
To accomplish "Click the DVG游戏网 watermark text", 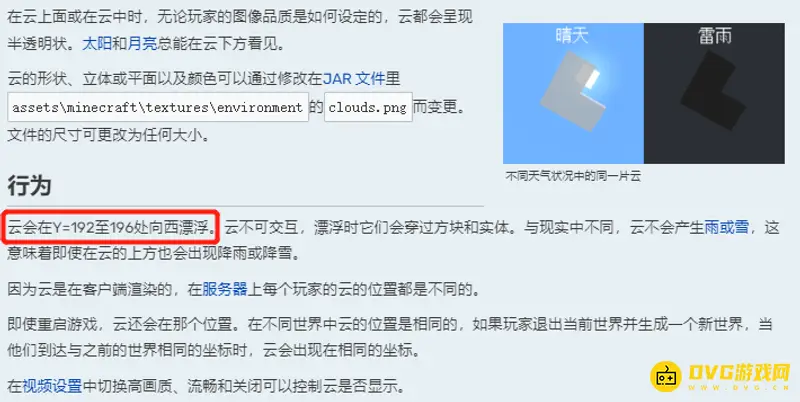I will [x=739, y=372].
